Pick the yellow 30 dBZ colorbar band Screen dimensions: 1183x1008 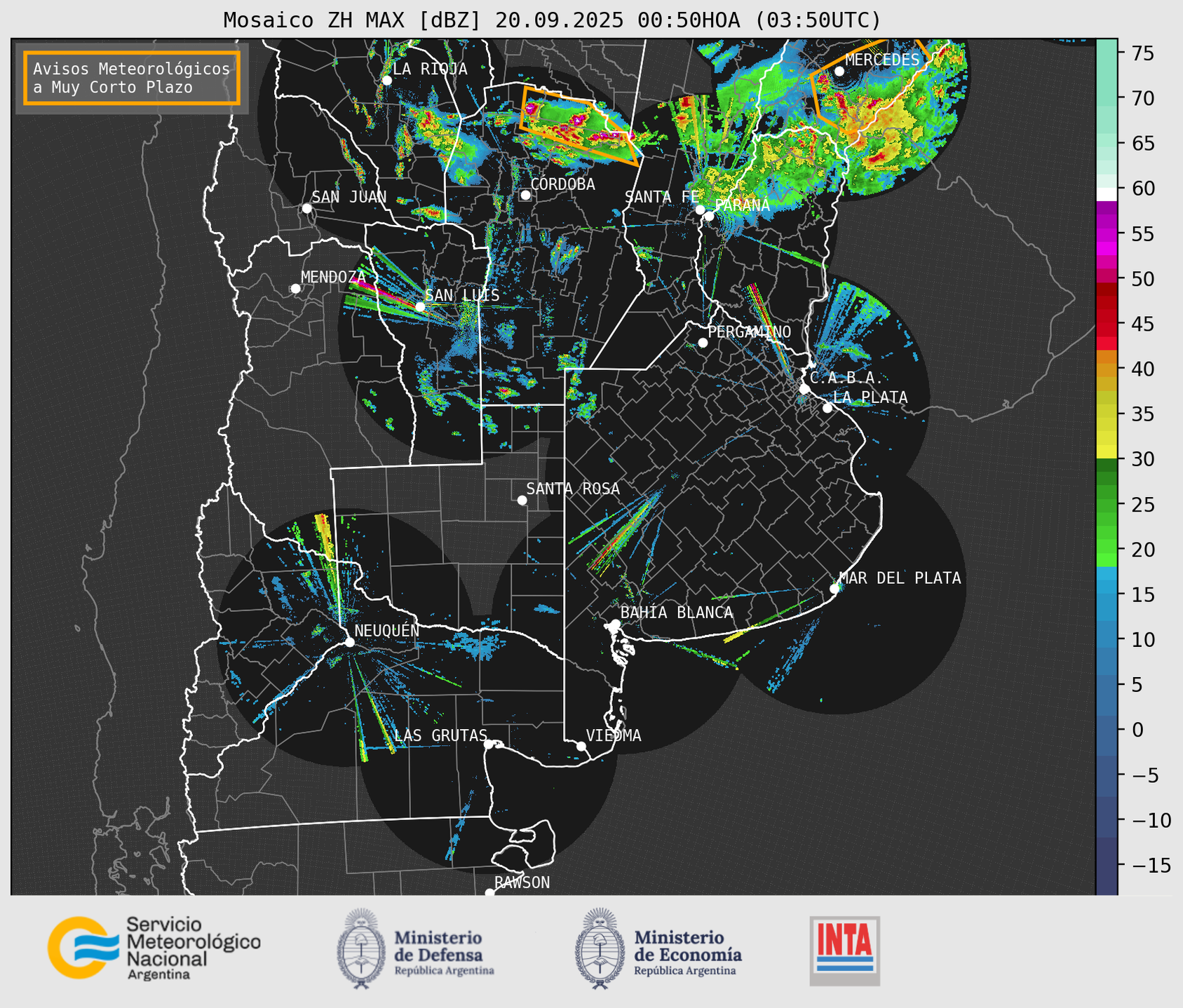1106,453
